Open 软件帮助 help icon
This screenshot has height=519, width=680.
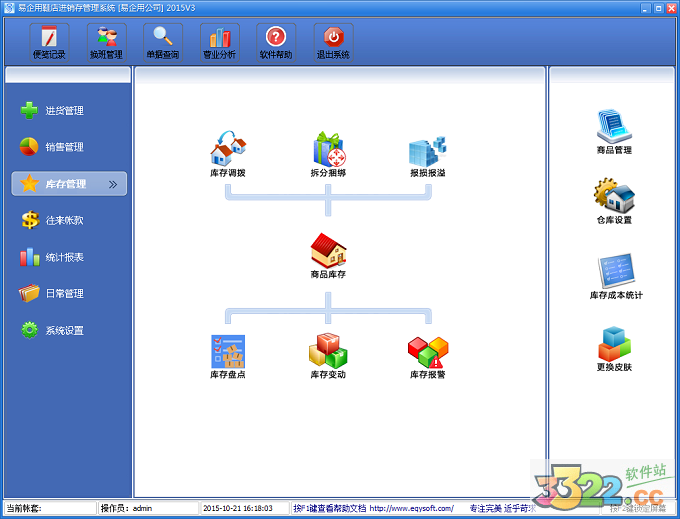276,42
